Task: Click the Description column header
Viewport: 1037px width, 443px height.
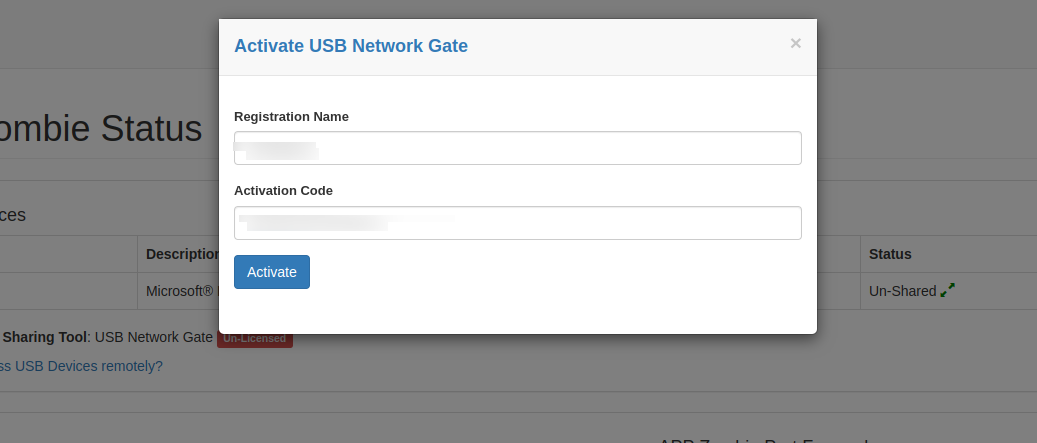Action: (x=183, y=254)
